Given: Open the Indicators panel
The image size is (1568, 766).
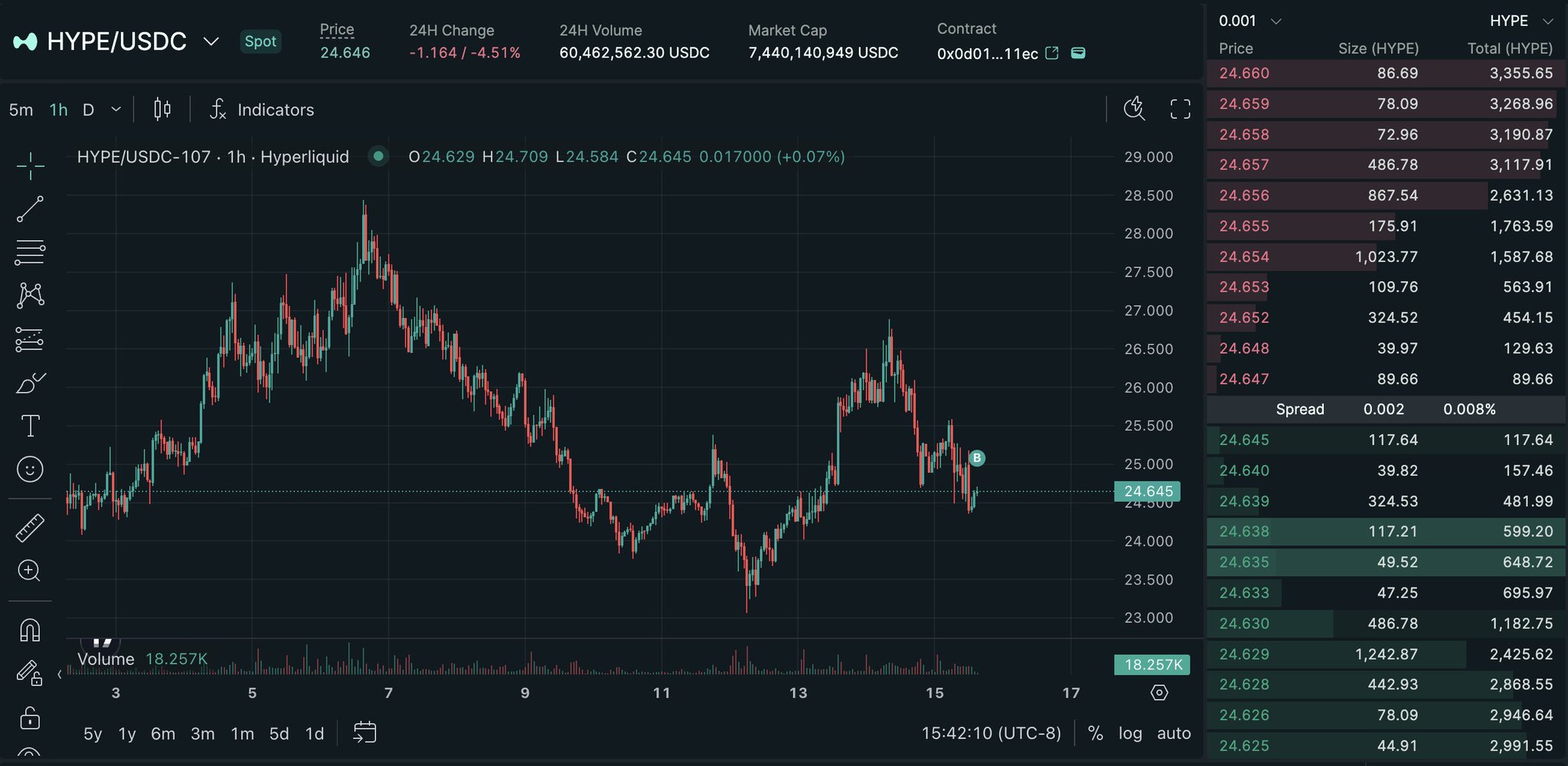Looking at the screenshot, I should click(x=262, y=110).
